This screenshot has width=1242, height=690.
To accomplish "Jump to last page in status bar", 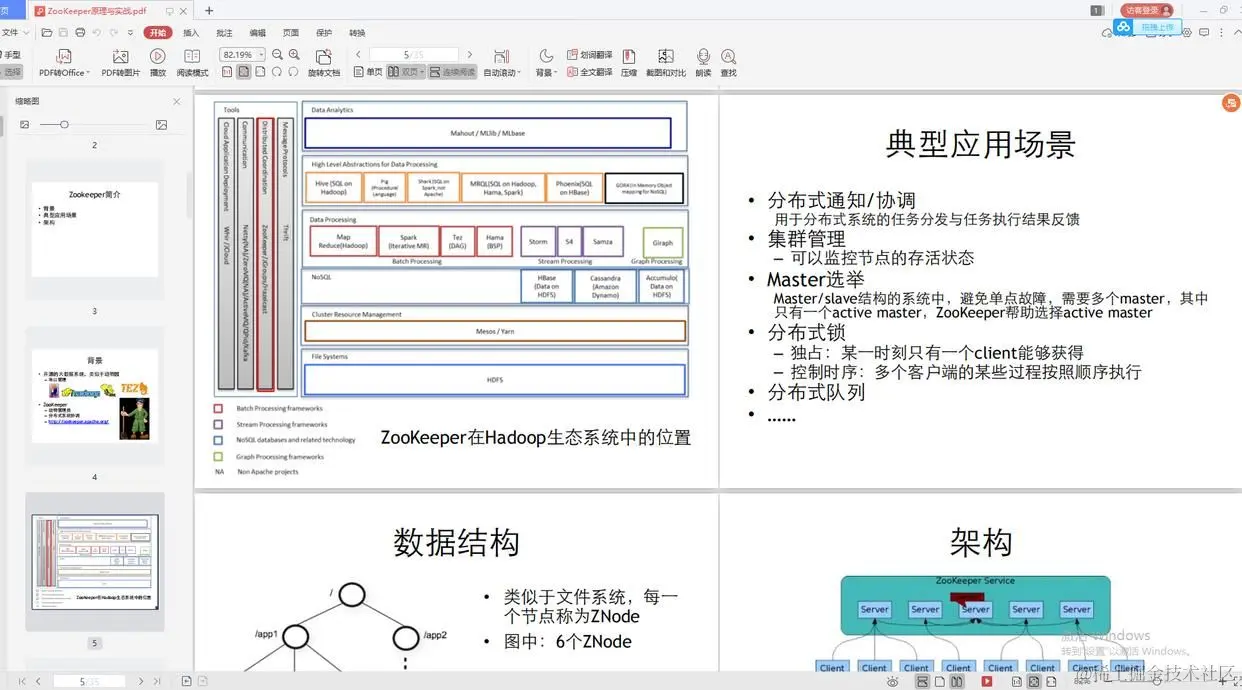I will click(157, 681).
